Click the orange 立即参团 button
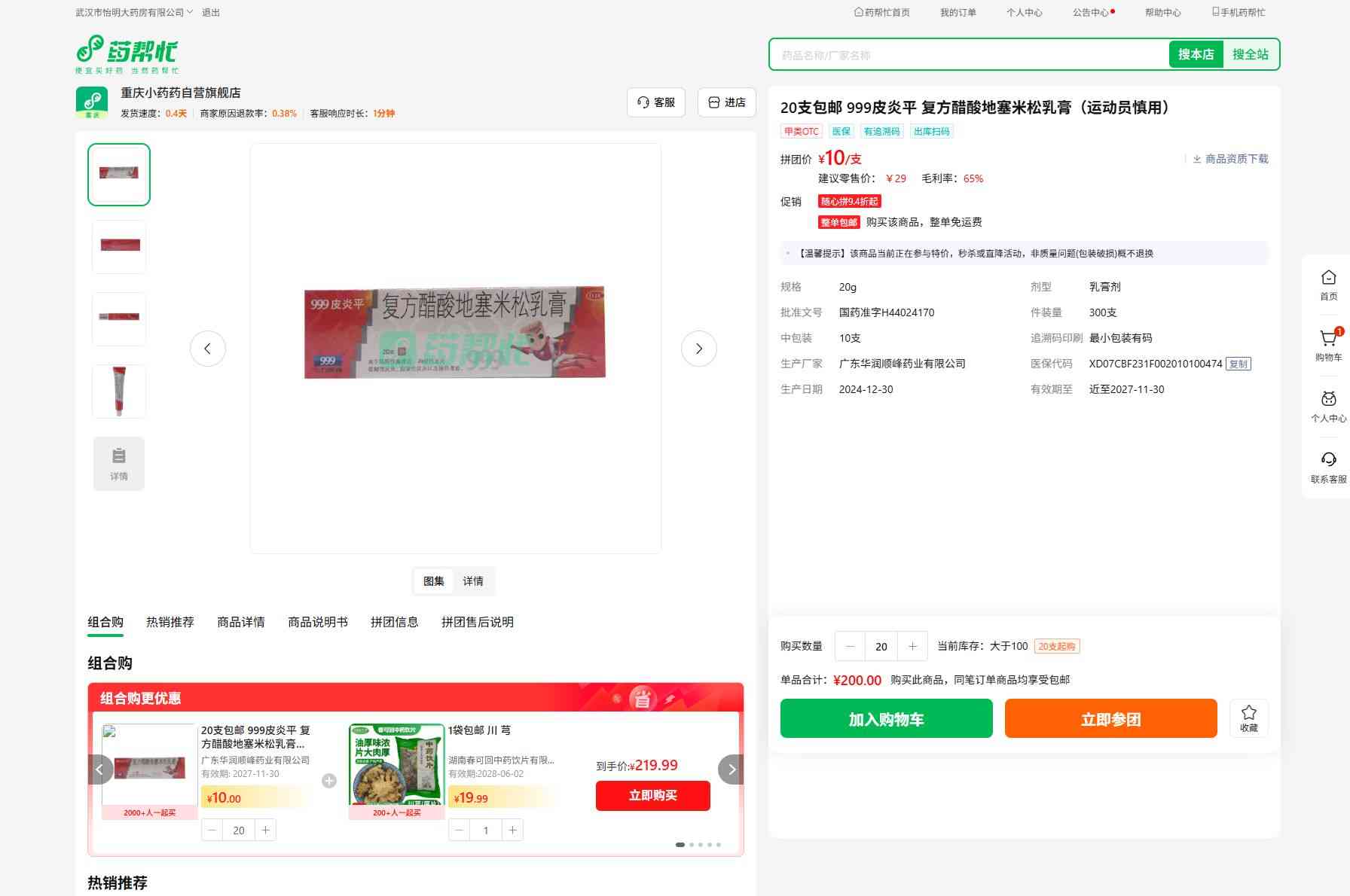Image resolution: width=1350 pixels, height=896 pixels. tap(1110, 718)
